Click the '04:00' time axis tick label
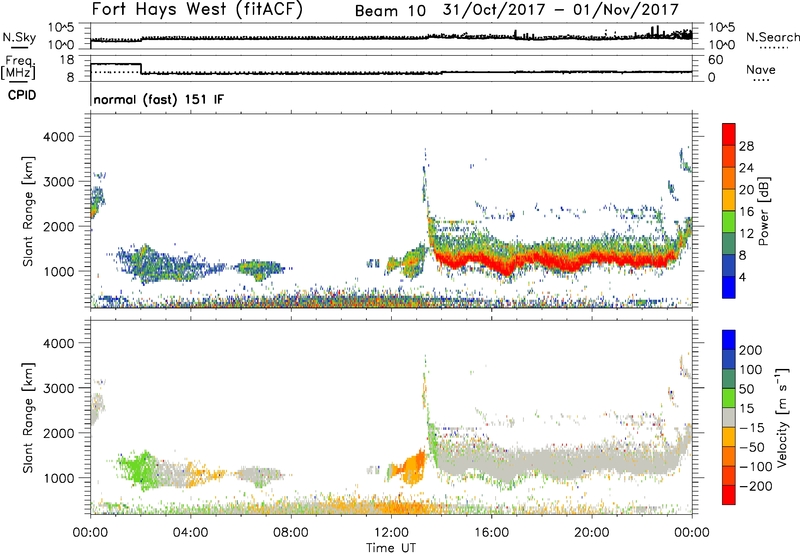Viewport: 800px width, 554px height. pos(190,533)
